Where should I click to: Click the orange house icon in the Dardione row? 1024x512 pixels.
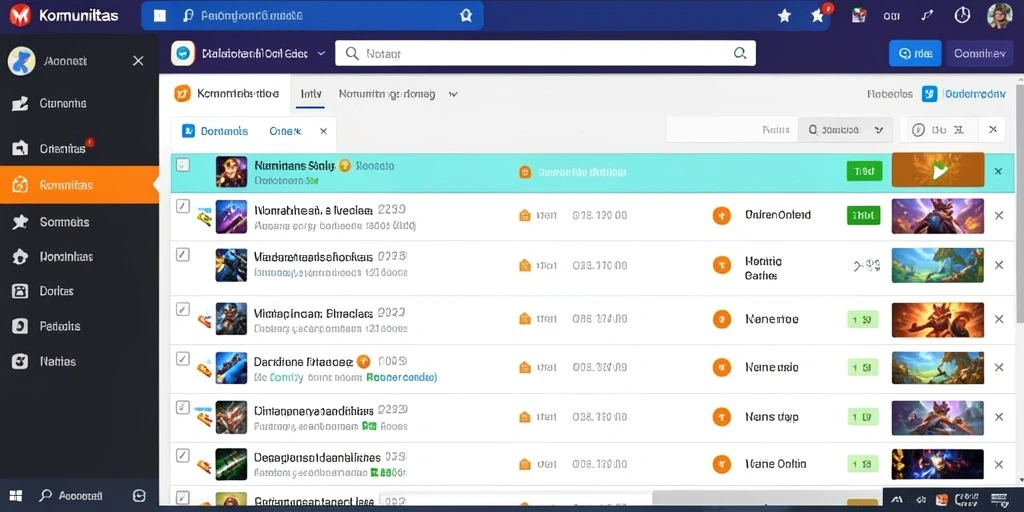click(524, 367)
